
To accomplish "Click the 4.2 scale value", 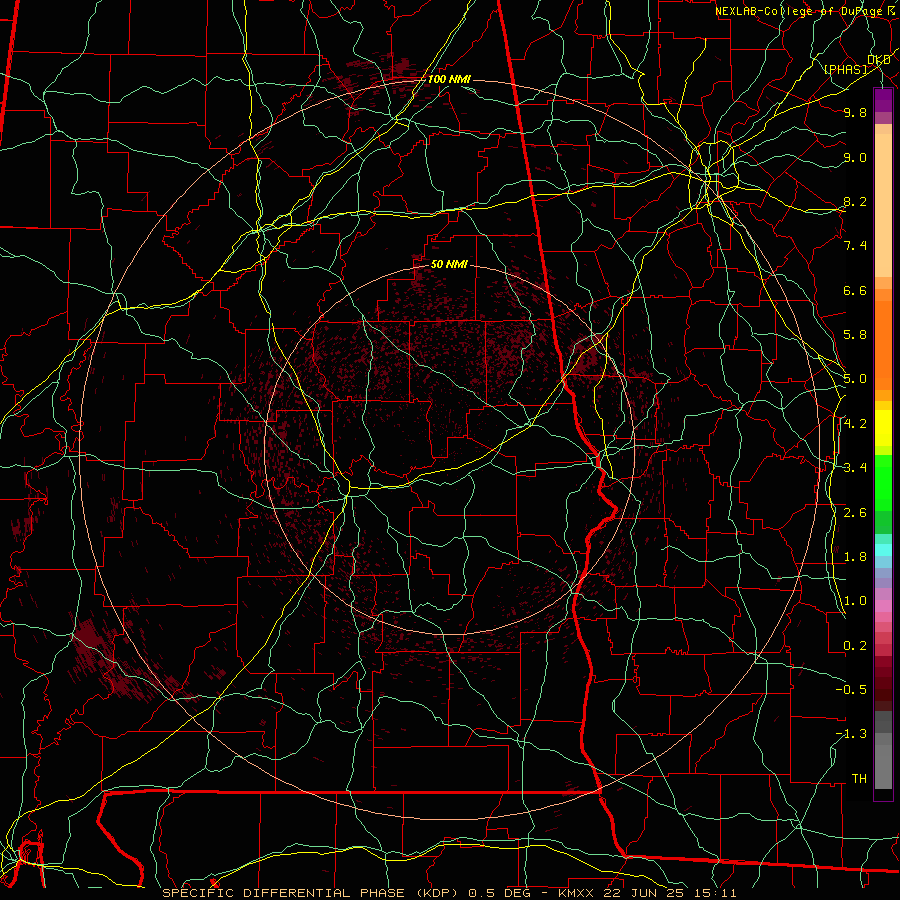I will pyautogui.click(x=855, y=424).
